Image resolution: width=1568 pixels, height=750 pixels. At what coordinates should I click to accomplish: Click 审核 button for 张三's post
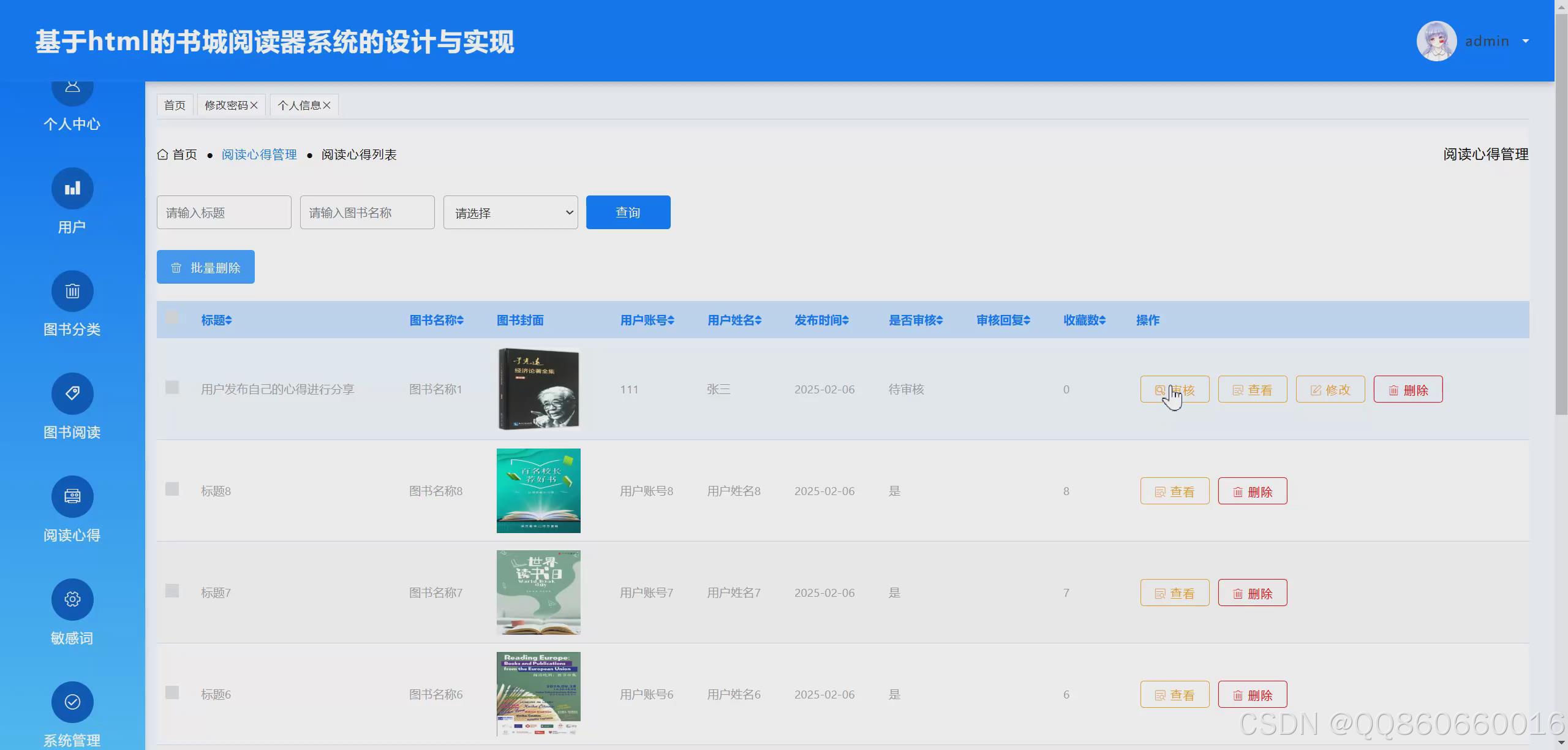[x=1175, y=390]
